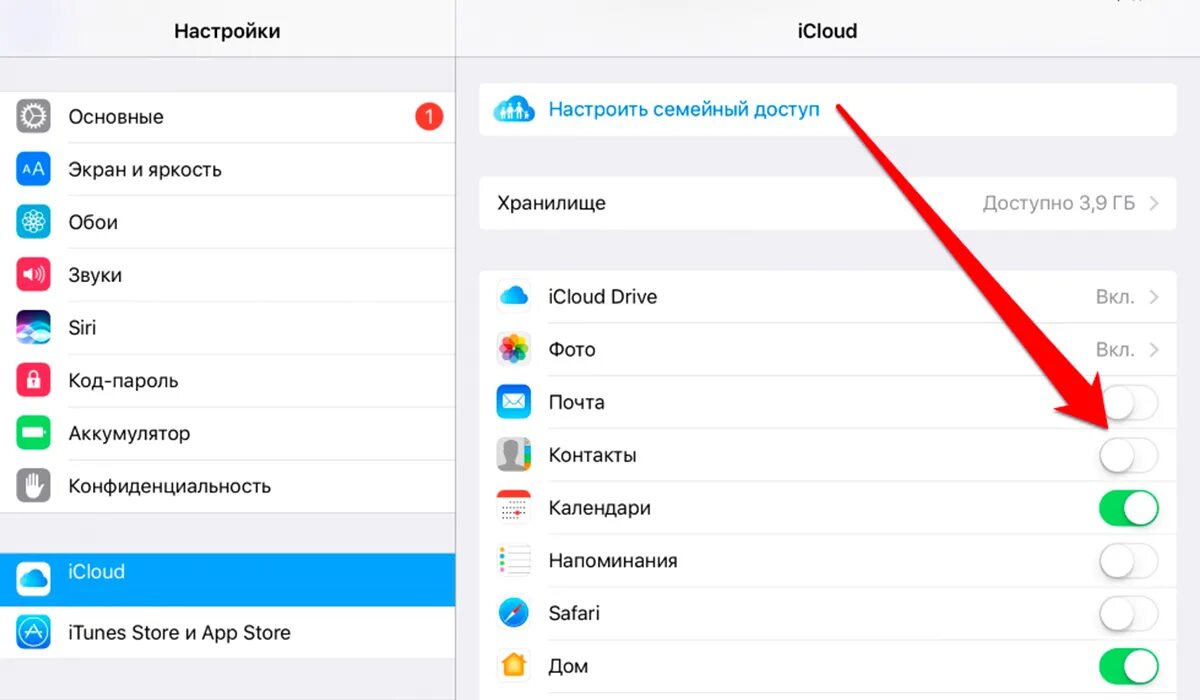1200x700 pixels.
Task: Tap the iCloud header title
Action: 827,31
